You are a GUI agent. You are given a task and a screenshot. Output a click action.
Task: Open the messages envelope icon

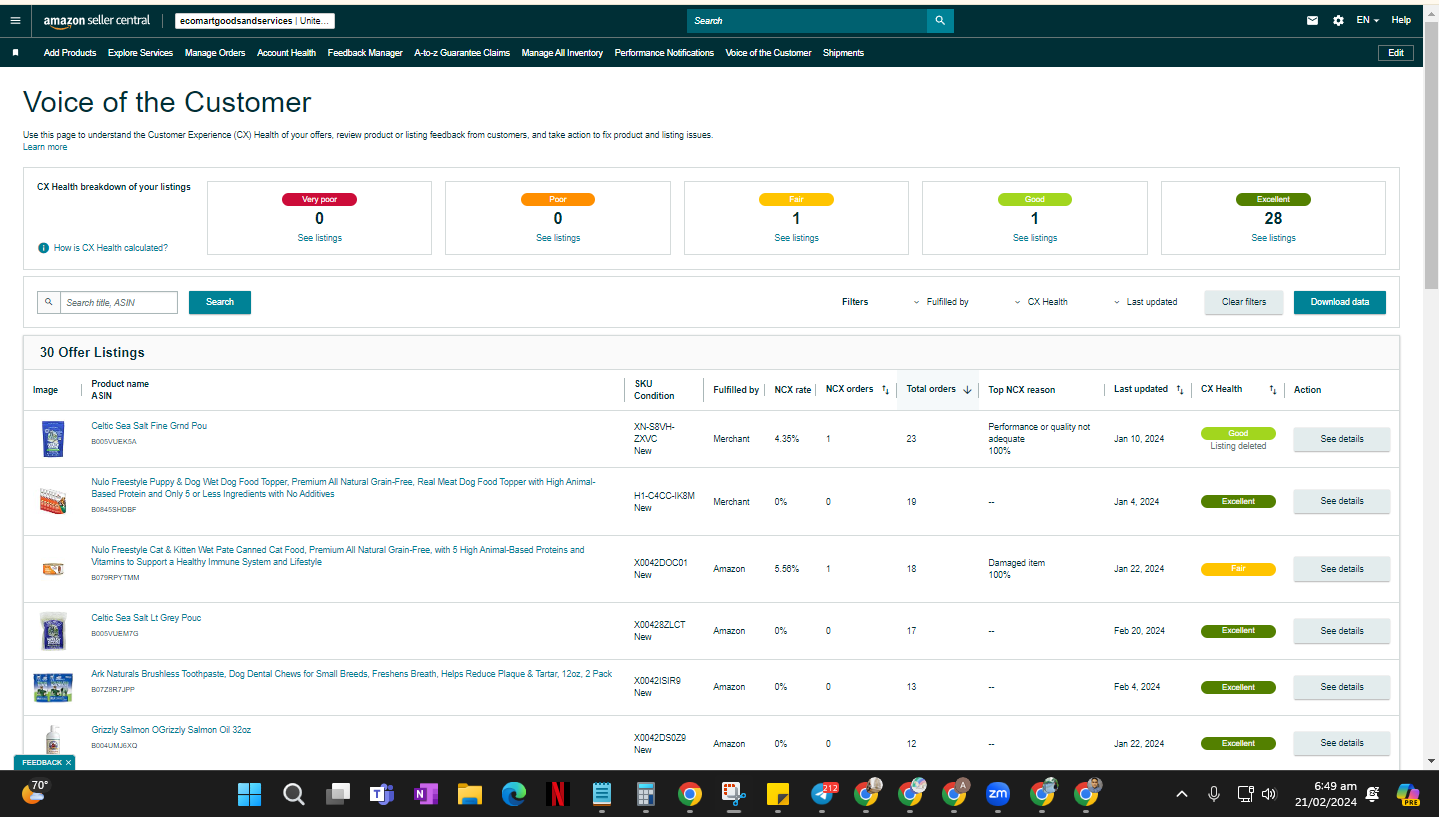[1313, 20]
